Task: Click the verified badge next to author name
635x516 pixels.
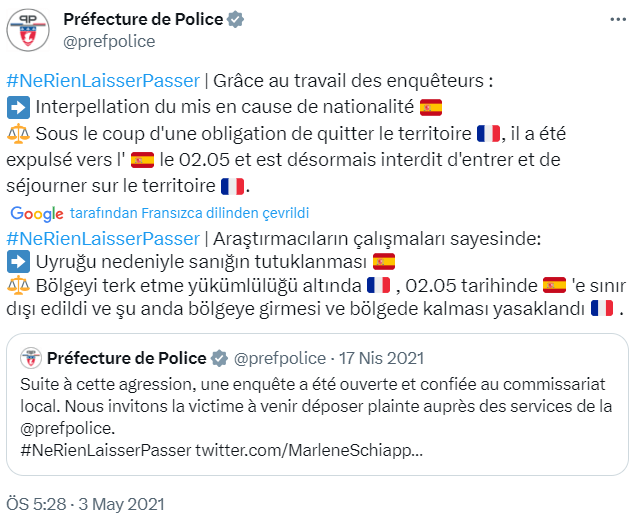Action: (x=233, y=20)
